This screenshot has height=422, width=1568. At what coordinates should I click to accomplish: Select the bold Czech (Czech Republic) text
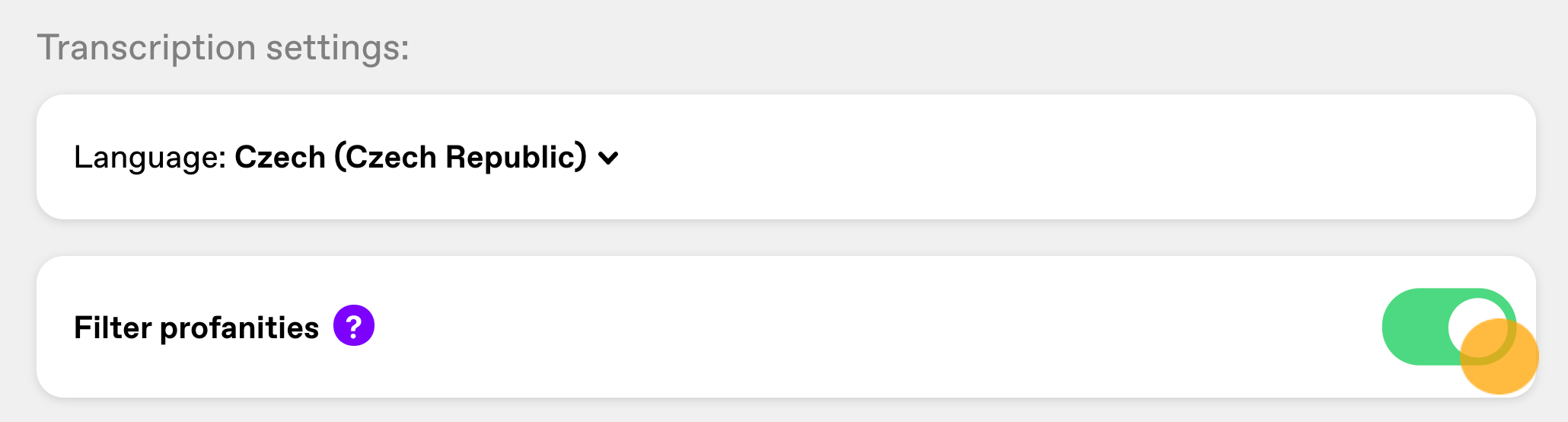point(411,157)
